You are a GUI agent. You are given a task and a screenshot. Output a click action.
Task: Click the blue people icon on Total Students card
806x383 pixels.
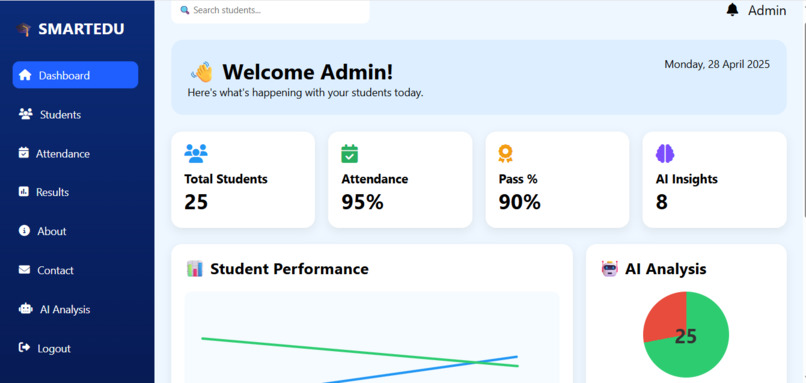(x=196, y=154)
